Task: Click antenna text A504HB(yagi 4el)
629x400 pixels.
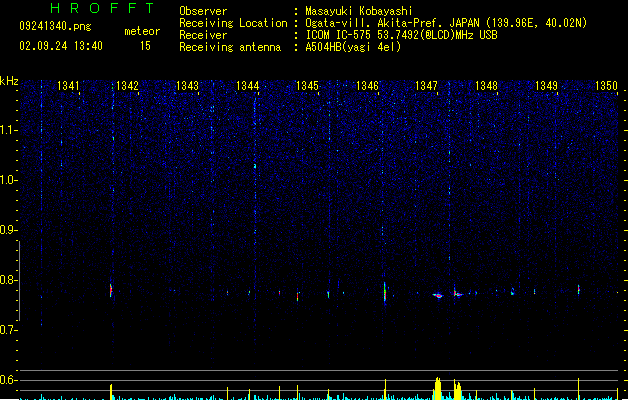Action: (353, 47)
